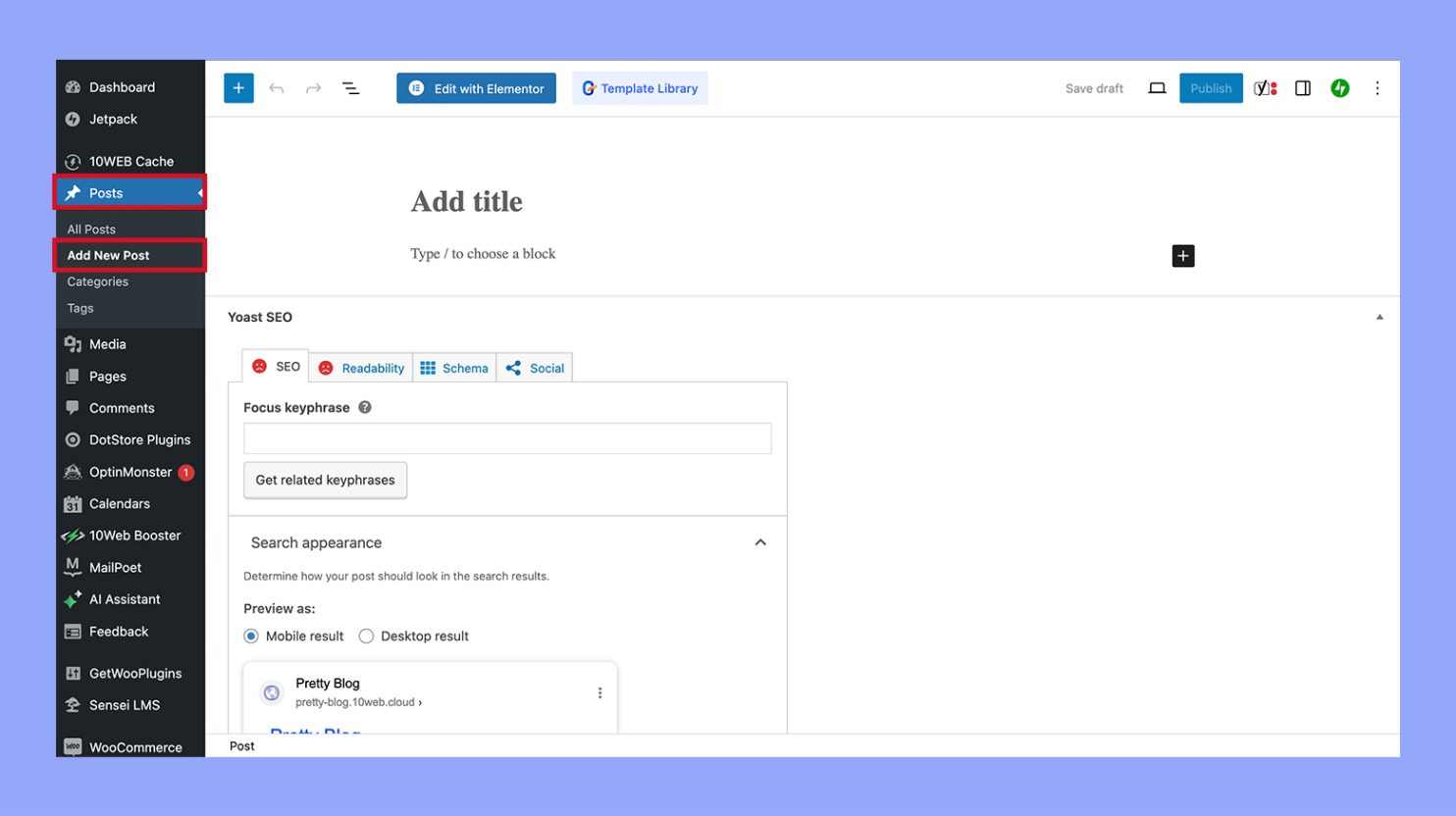This screenshot has width=1456, height=816.
Task: Open All Posts in the Posts submenu
Action: tap(91, 229)
